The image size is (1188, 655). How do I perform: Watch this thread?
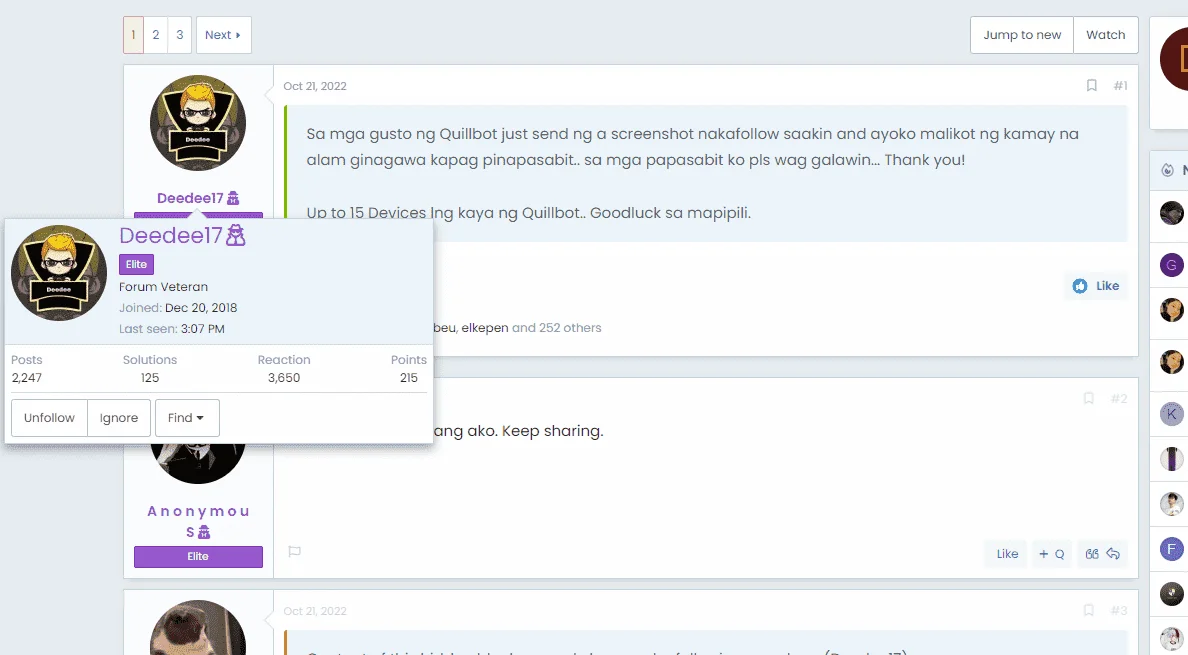click(1105, 35)
